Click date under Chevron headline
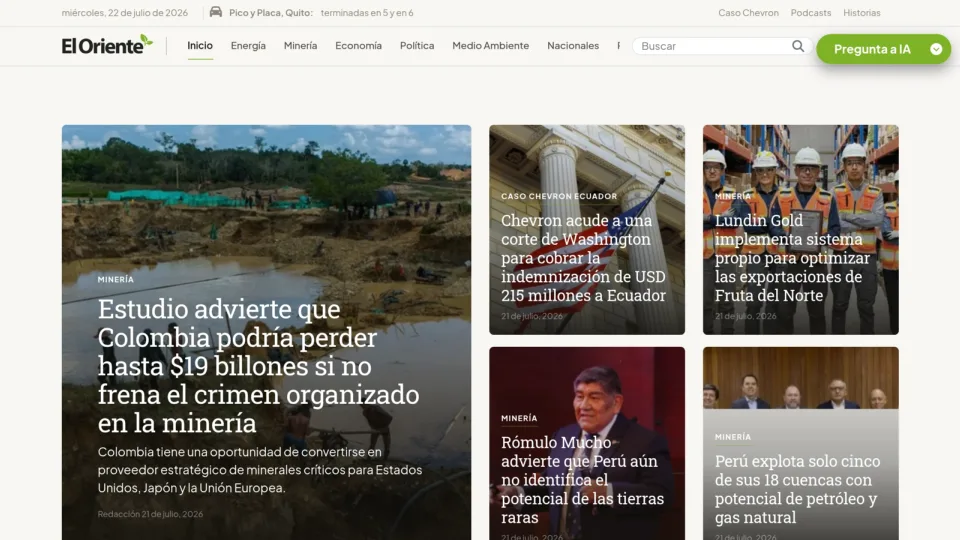 (x=531, y=316)
